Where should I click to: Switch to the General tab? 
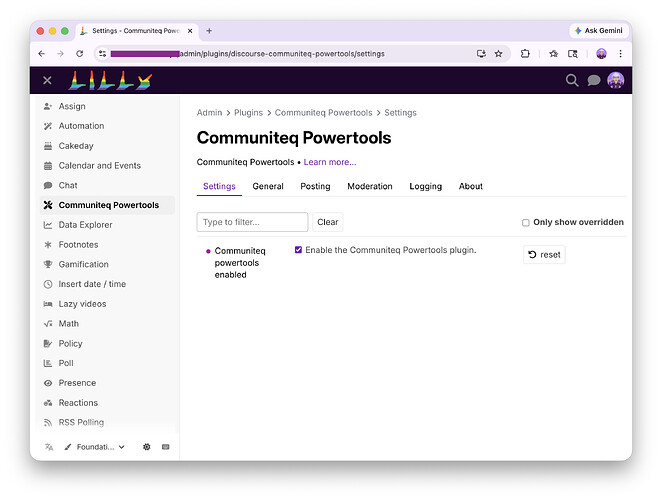coord(268,186)
